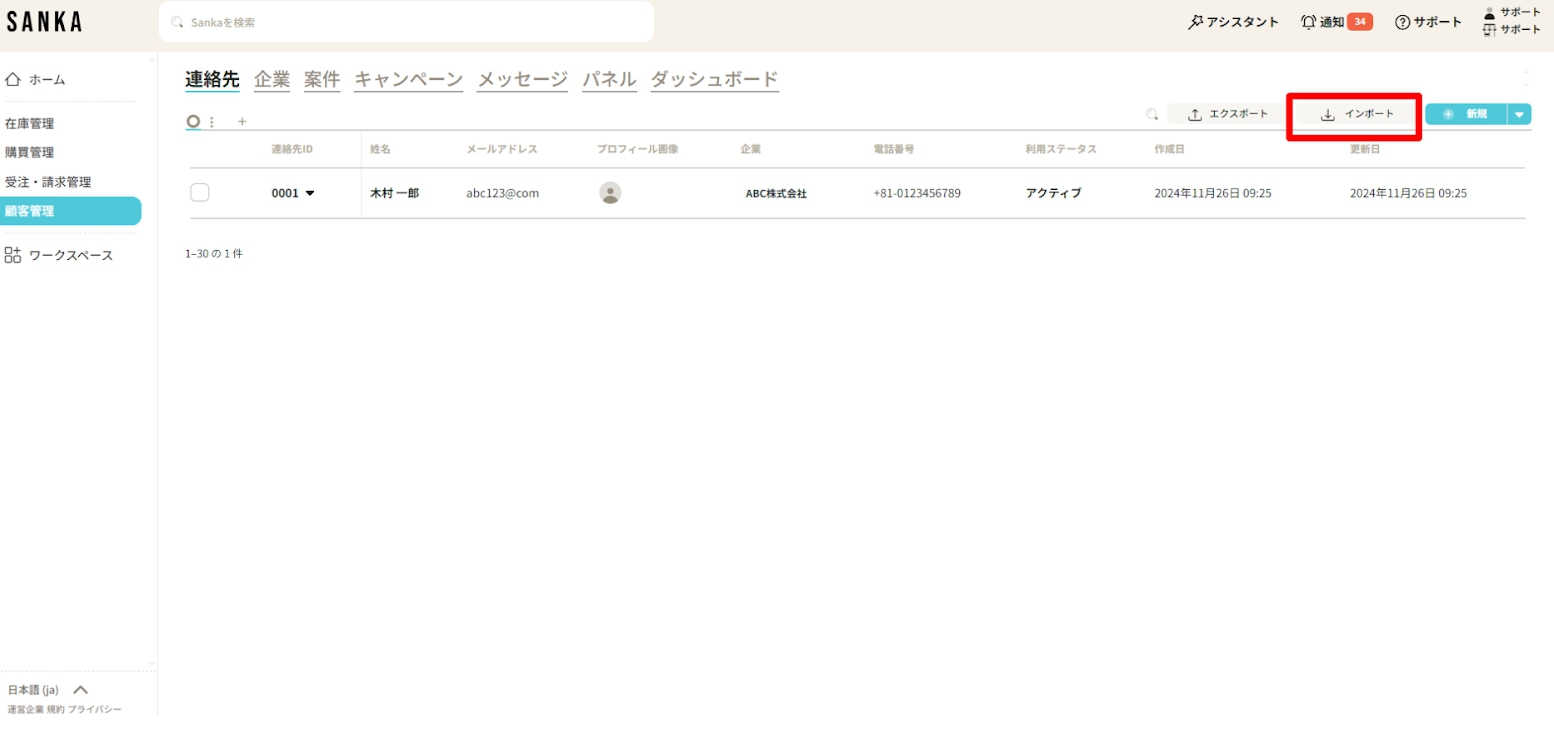Click the name 木村 一郎
The height and width of the screenshot is (732, 1554).
coord(394,193)
